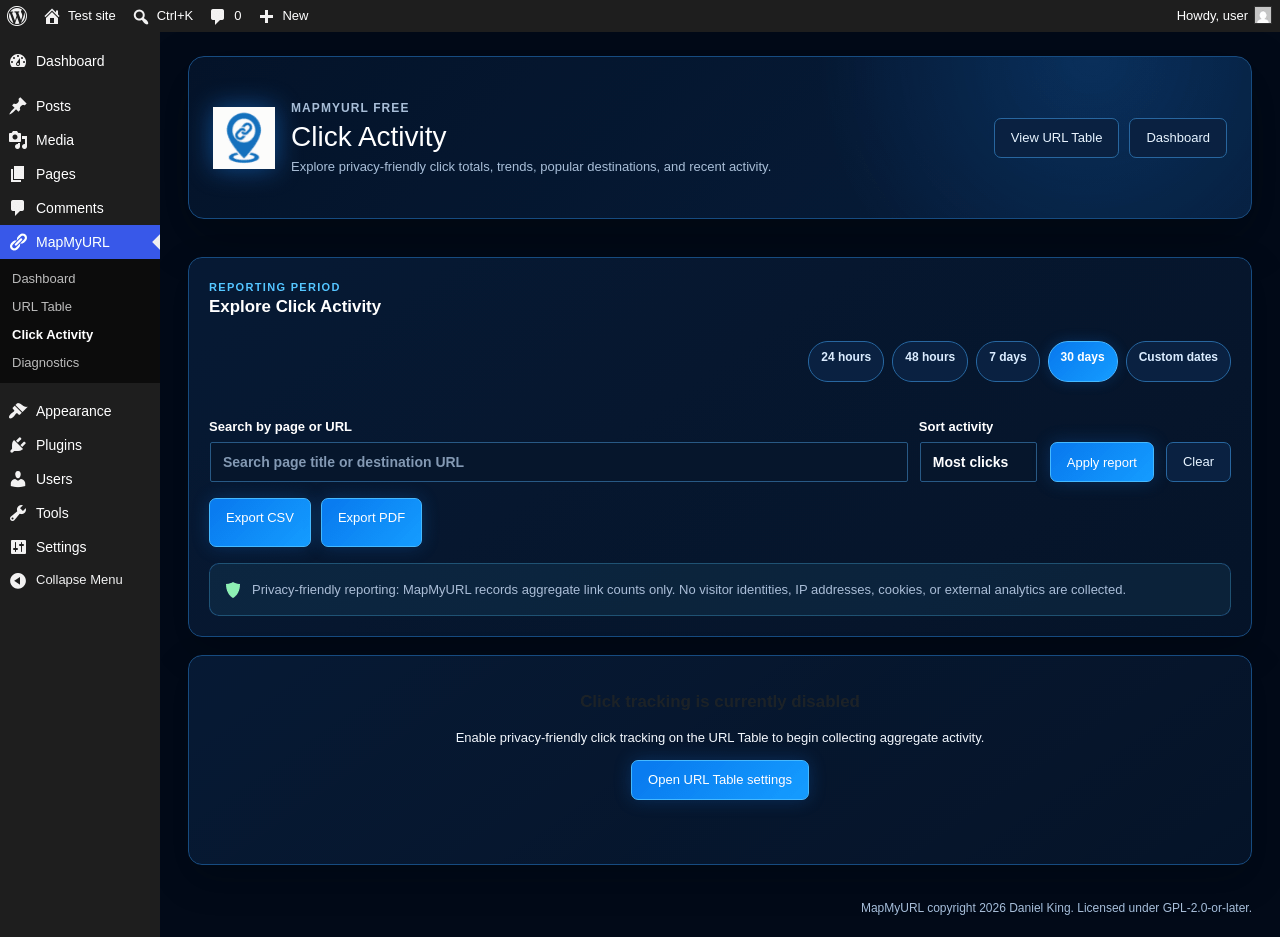This screenshot has width=1280, height=937.
Task: Click the Plugins menu label
Action: tap(59, 445)
